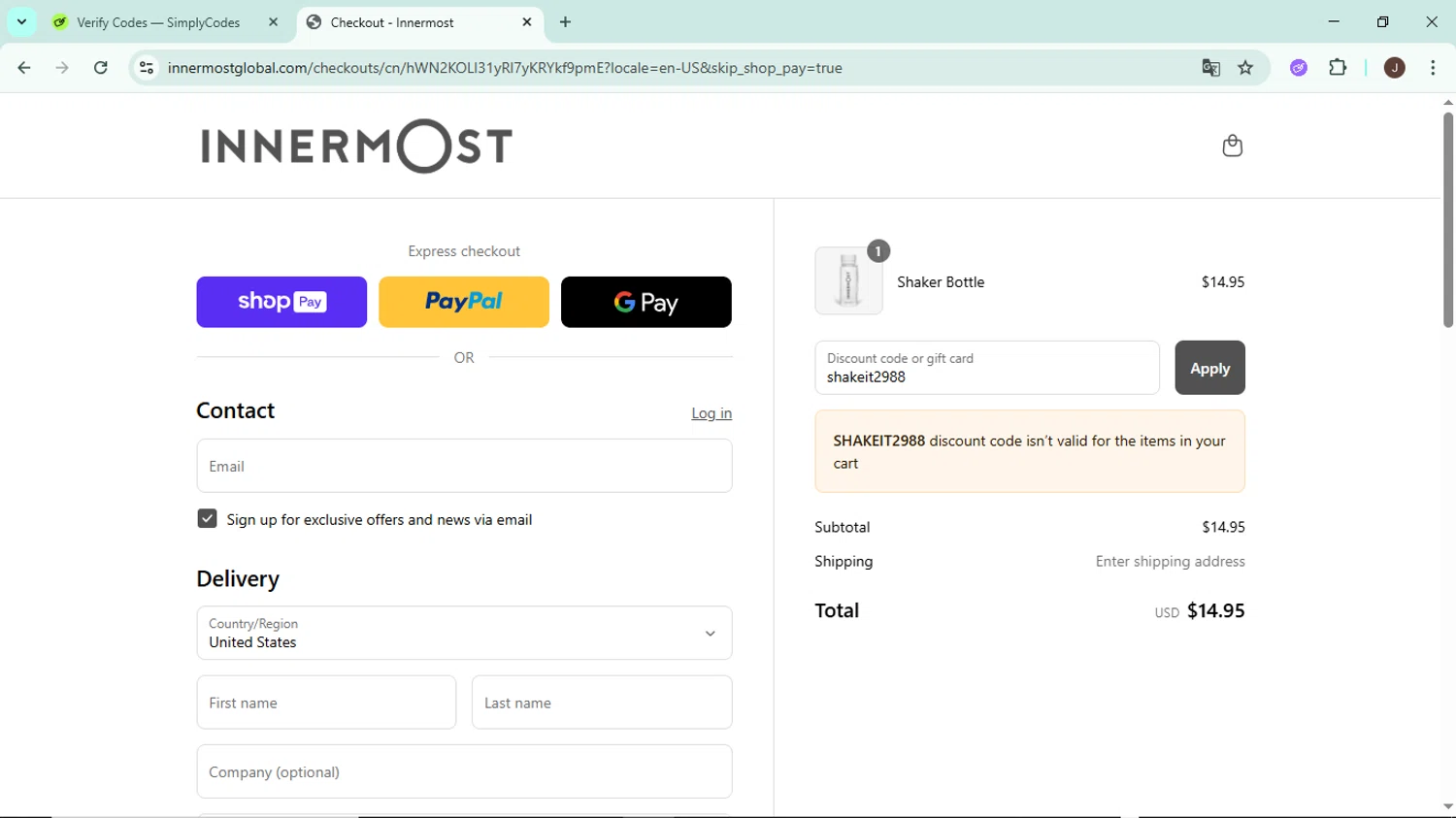
Task: Open the tab search dropdown arrow
Action: coord(21,22)
